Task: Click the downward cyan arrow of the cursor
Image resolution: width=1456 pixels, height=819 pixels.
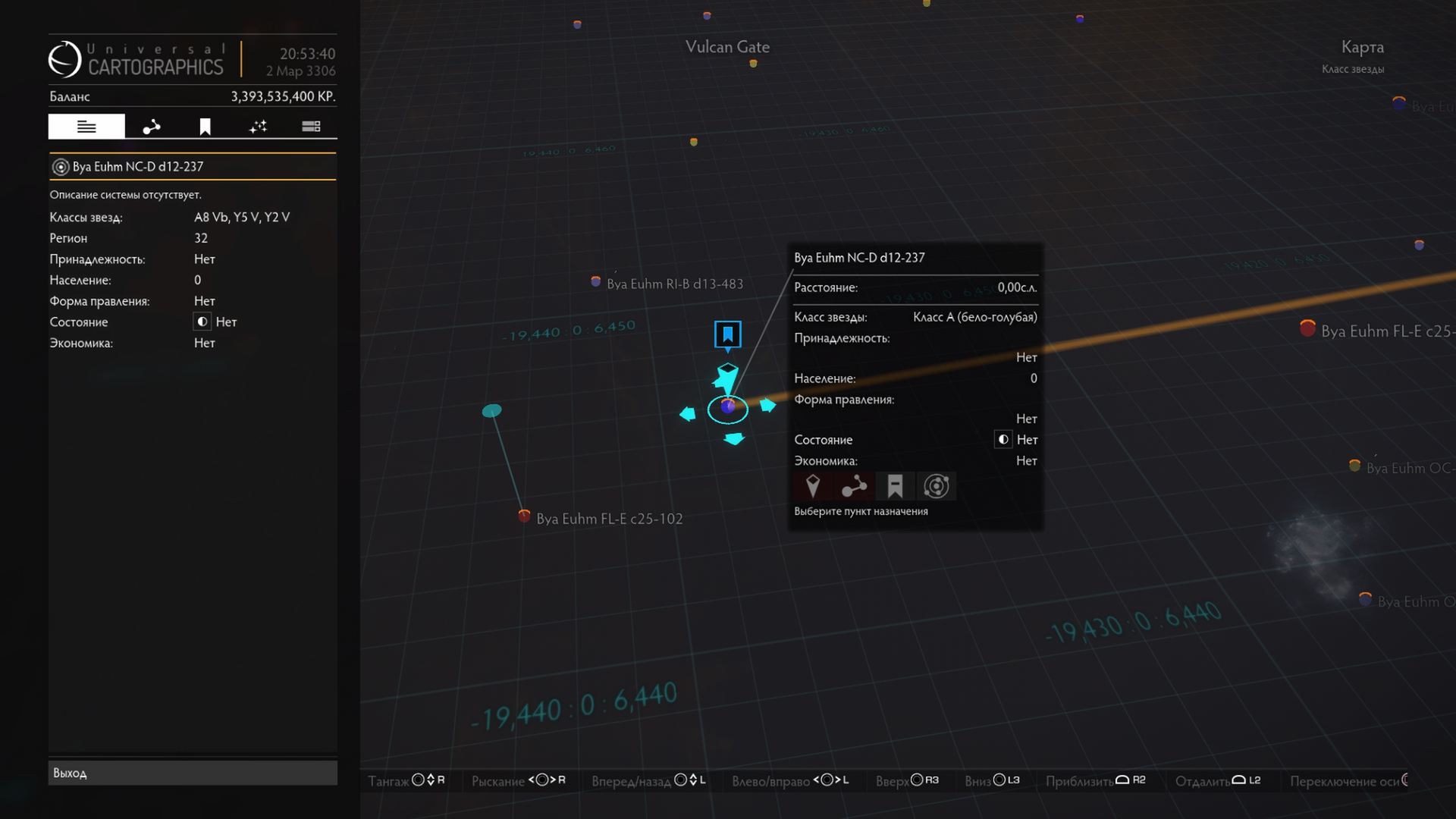Action: point(734,439)
